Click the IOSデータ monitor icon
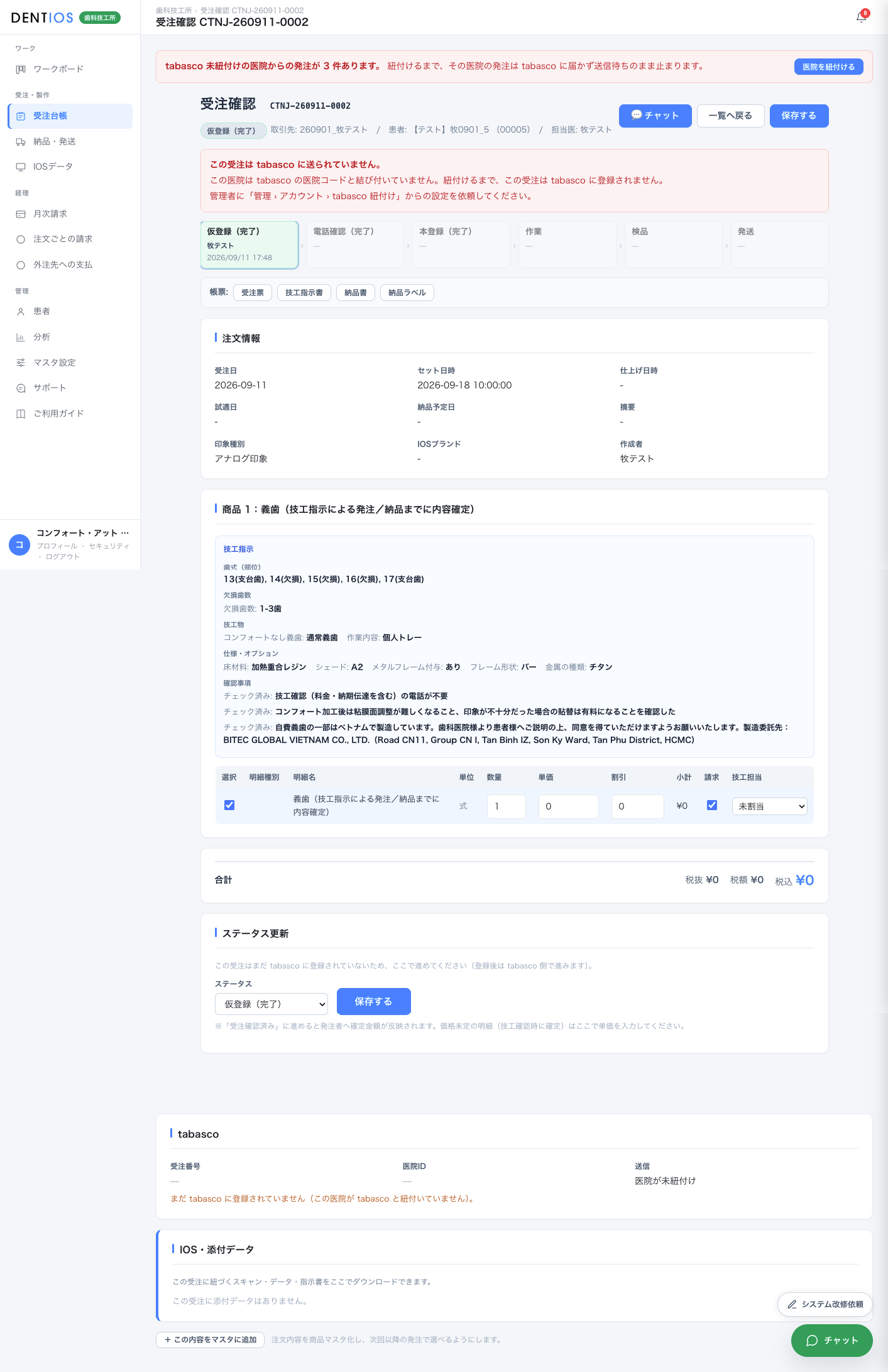 [21, 167]
